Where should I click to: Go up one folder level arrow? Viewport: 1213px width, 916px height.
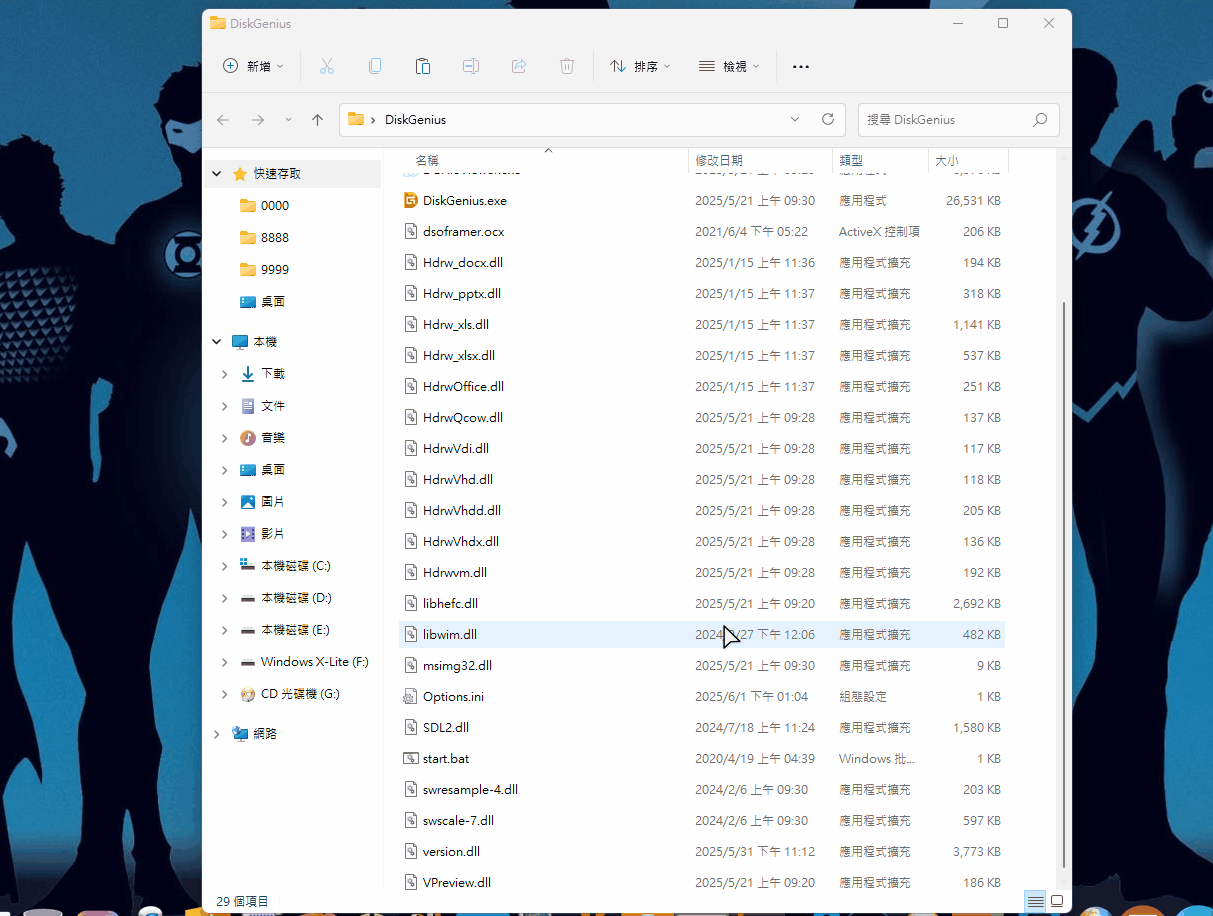(x=317, y=120)
